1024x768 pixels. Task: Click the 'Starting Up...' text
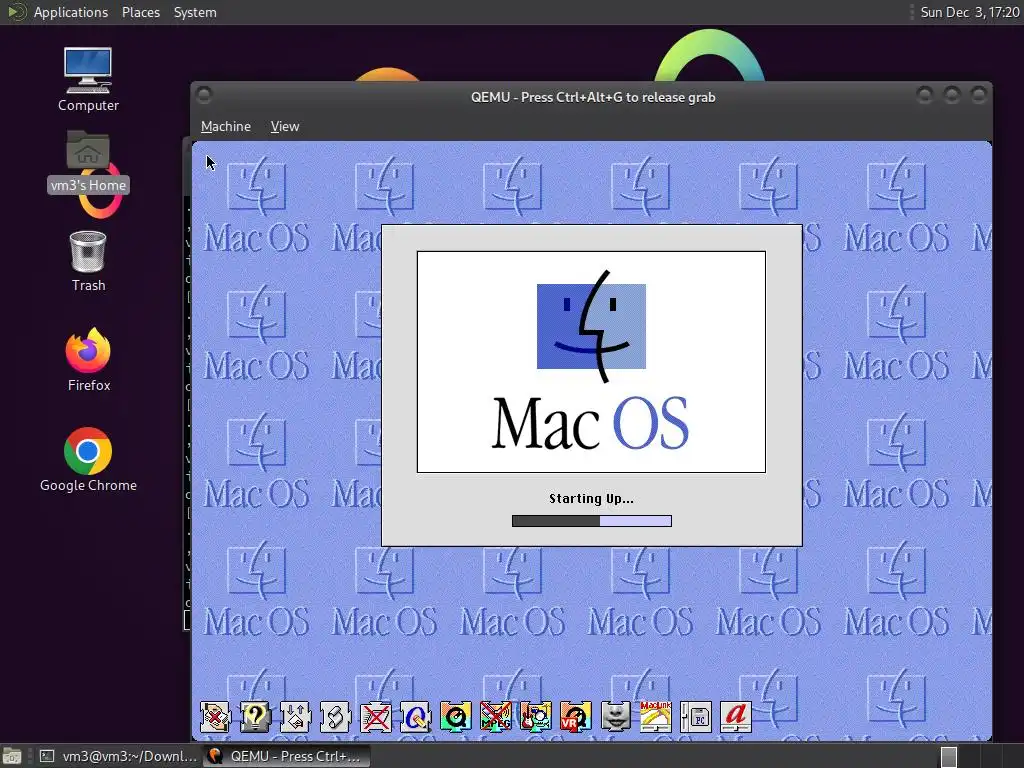(591, 499)
